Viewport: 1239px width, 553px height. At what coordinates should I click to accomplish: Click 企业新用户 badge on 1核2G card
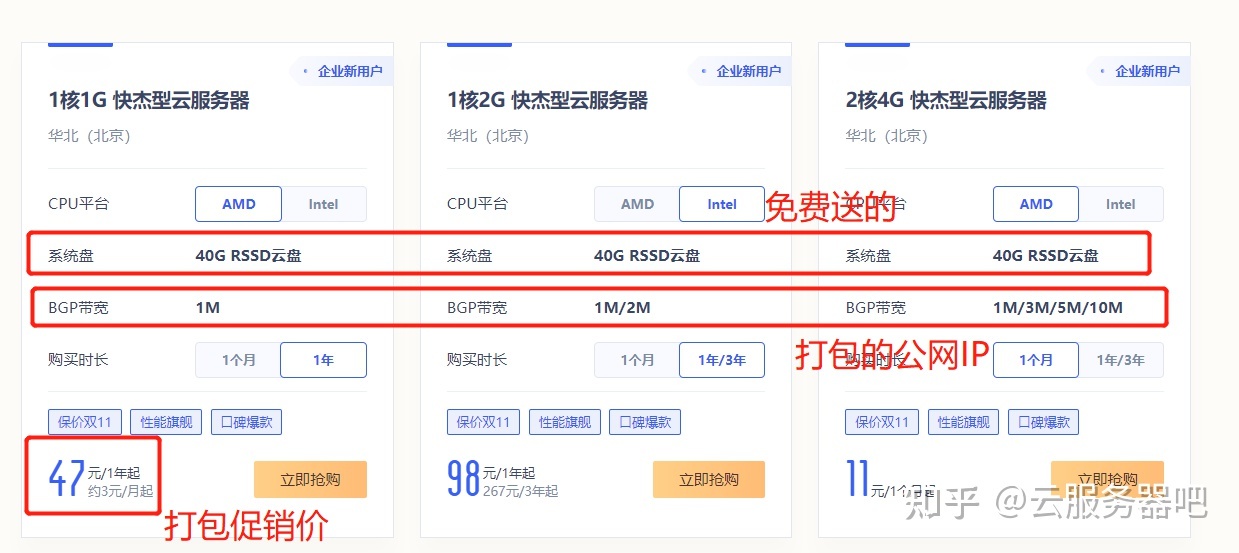(x=740, y=71)
